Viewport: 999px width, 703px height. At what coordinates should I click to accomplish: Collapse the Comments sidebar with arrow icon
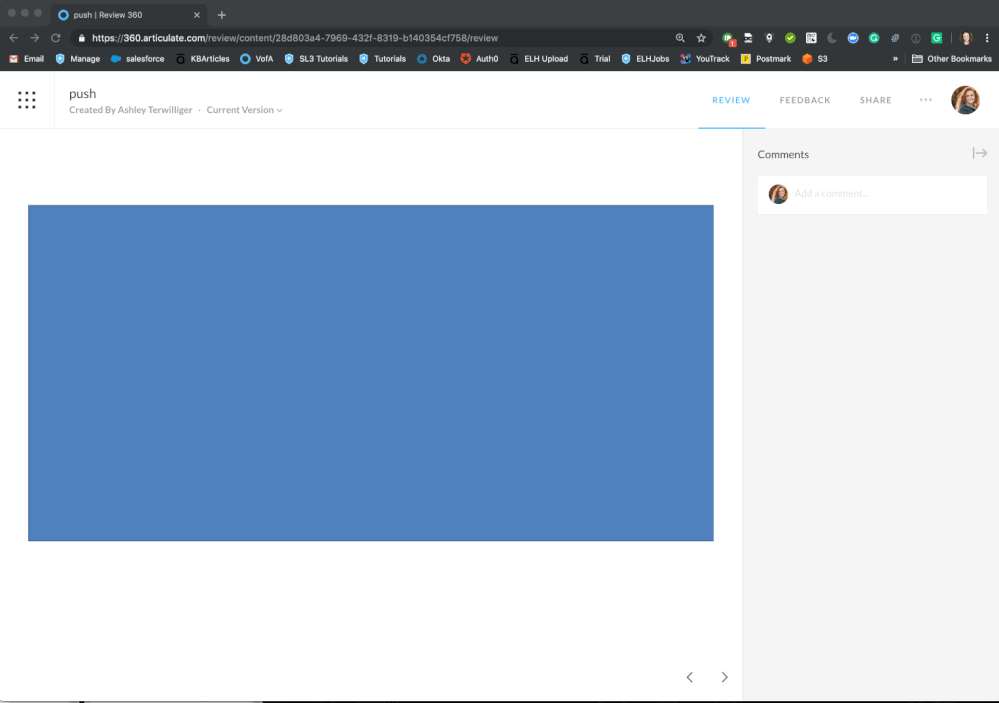coord(979,153)
